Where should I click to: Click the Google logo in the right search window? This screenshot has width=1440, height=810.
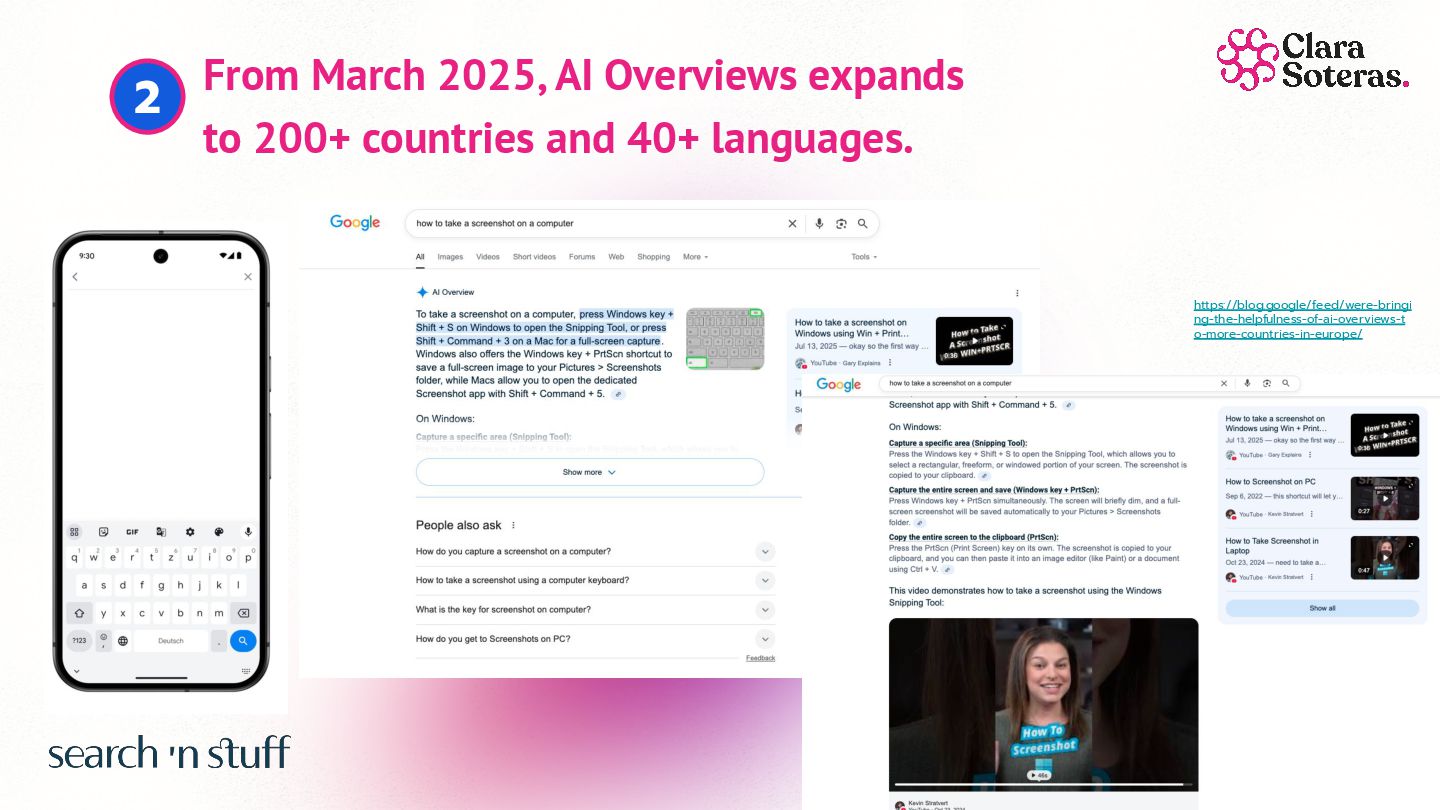(838, 384)
